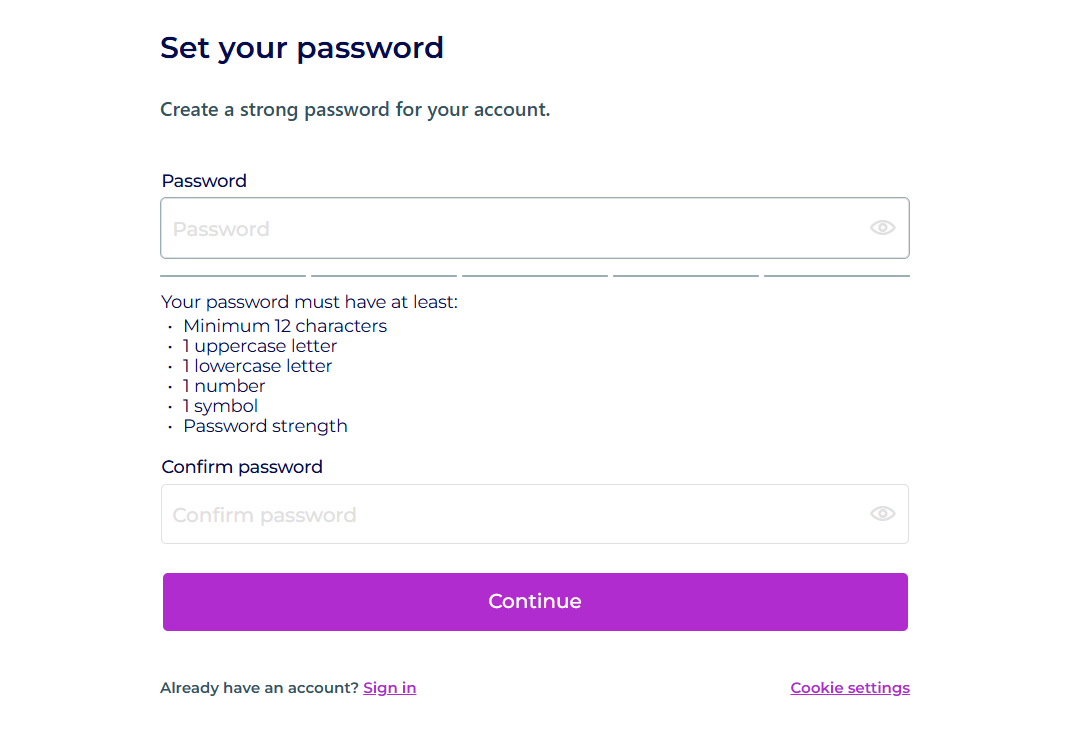The image size is (1065, 752).
Task: Click the "Confirm password" field label
Action: point(242,467)
